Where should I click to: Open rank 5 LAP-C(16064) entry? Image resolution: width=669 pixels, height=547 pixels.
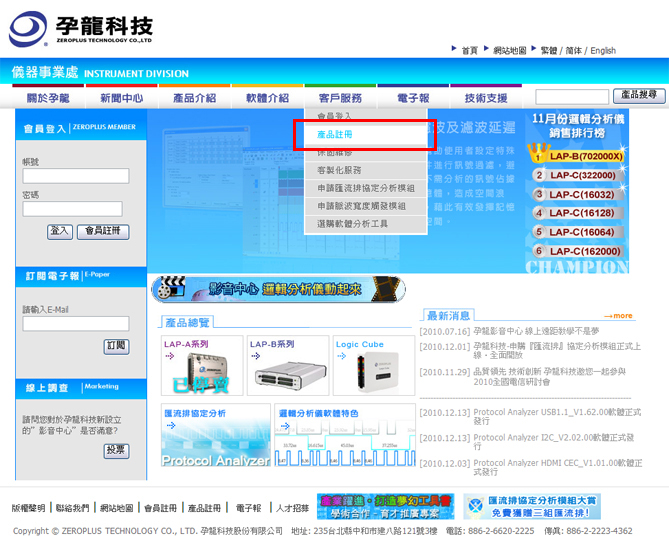click(579, 232)
